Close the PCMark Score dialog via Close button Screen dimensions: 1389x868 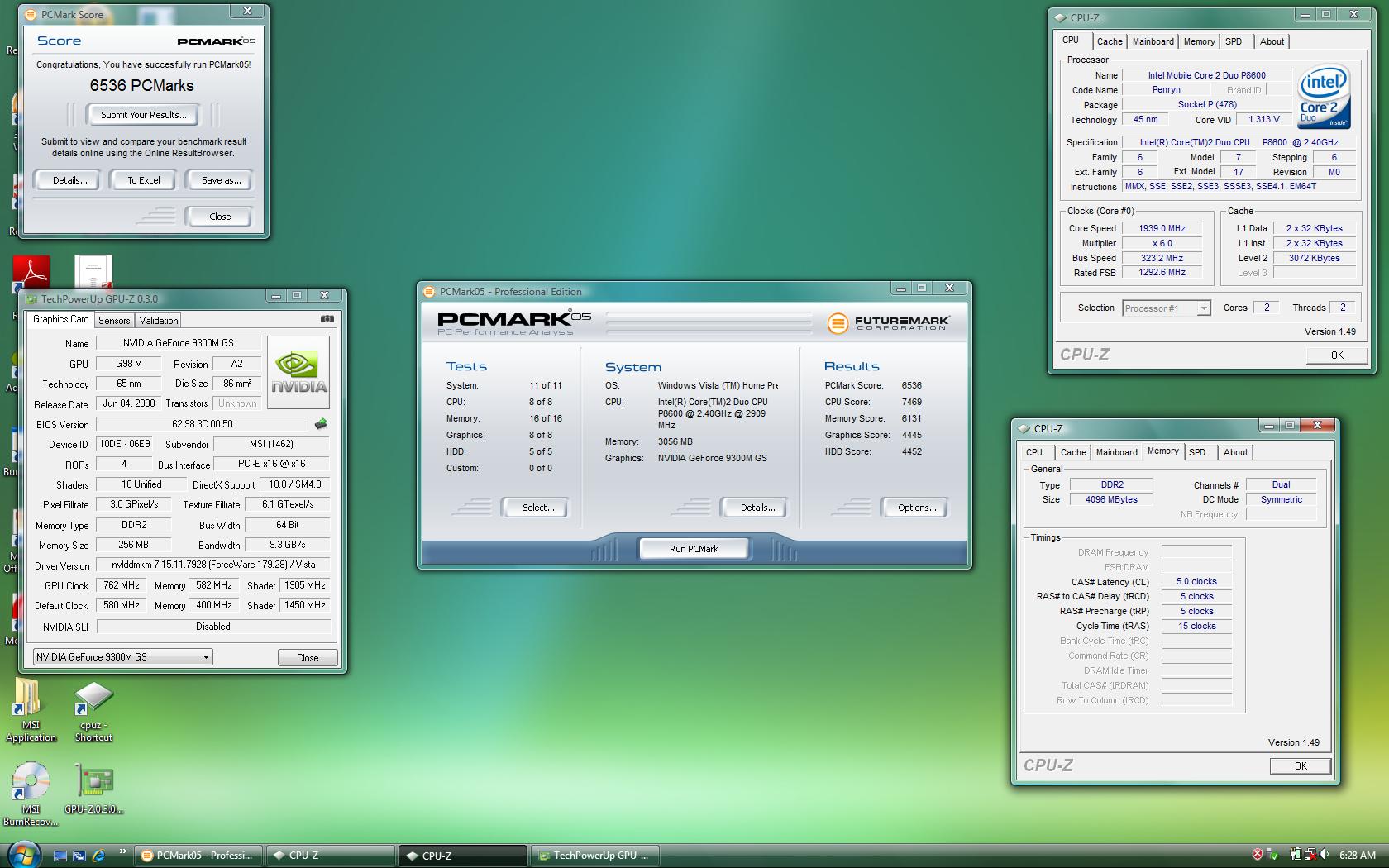pos(220,217)
